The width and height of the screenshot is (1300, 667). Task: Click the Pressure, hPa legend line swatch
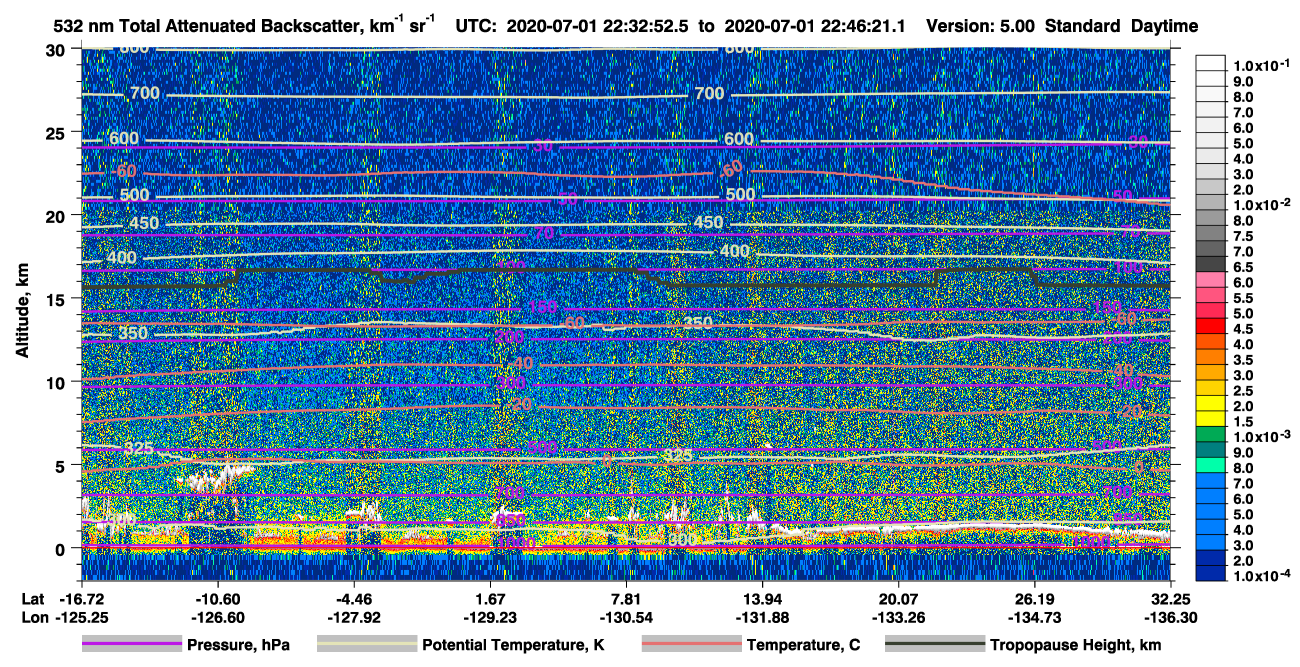(132, 645)
